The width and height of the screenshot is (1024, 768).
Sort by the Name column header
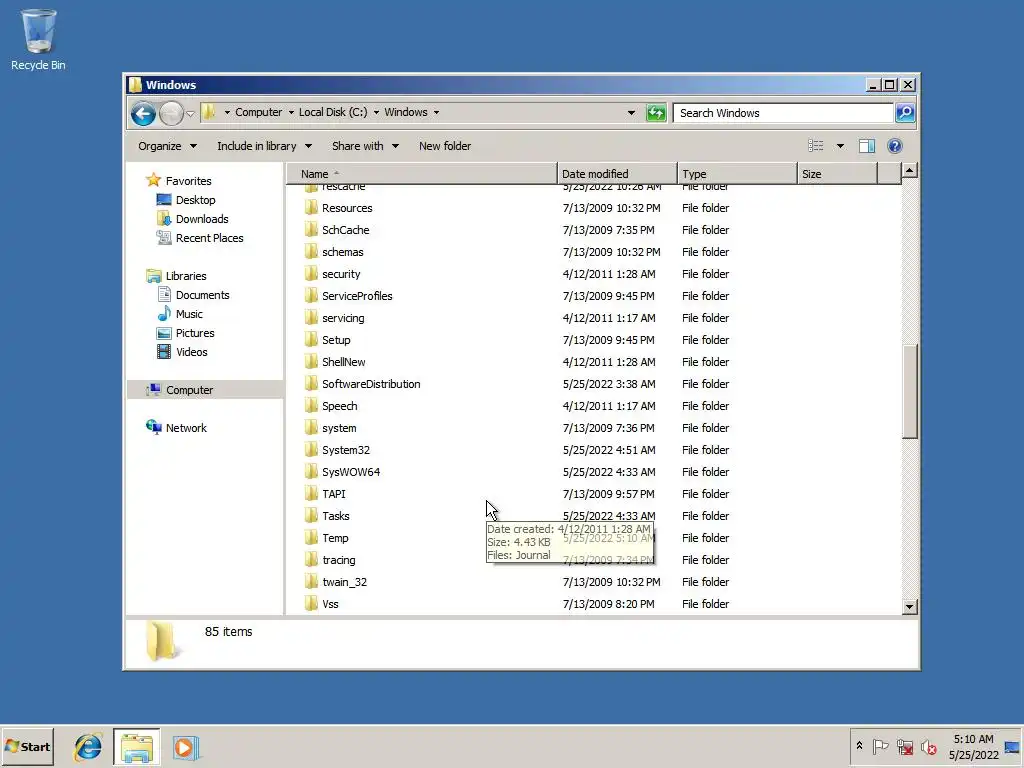tap(422, 174)
